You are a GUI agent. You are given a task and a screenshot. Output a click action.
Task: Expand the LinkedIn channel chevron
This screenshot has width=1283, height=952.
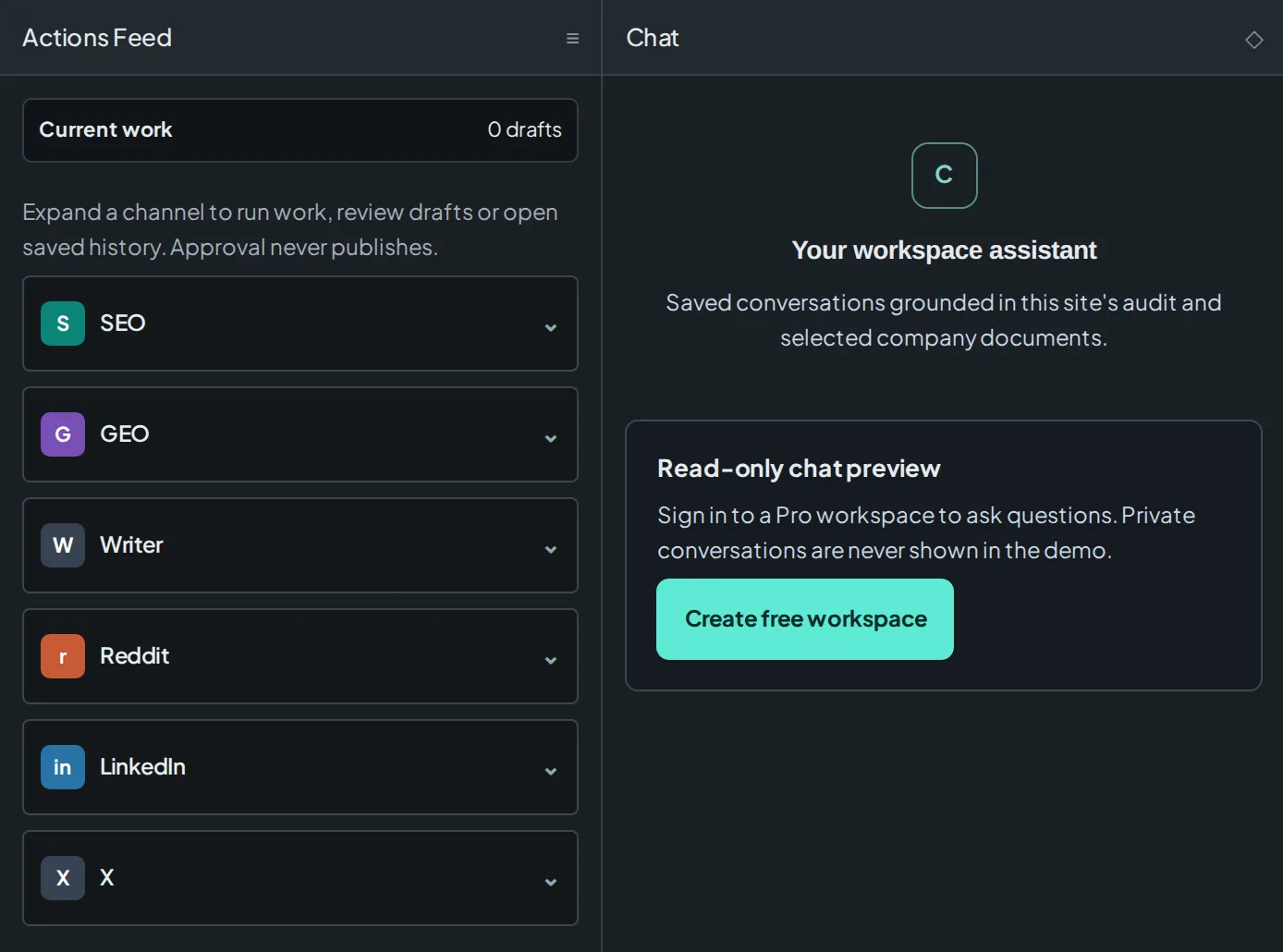click(551, 771)
